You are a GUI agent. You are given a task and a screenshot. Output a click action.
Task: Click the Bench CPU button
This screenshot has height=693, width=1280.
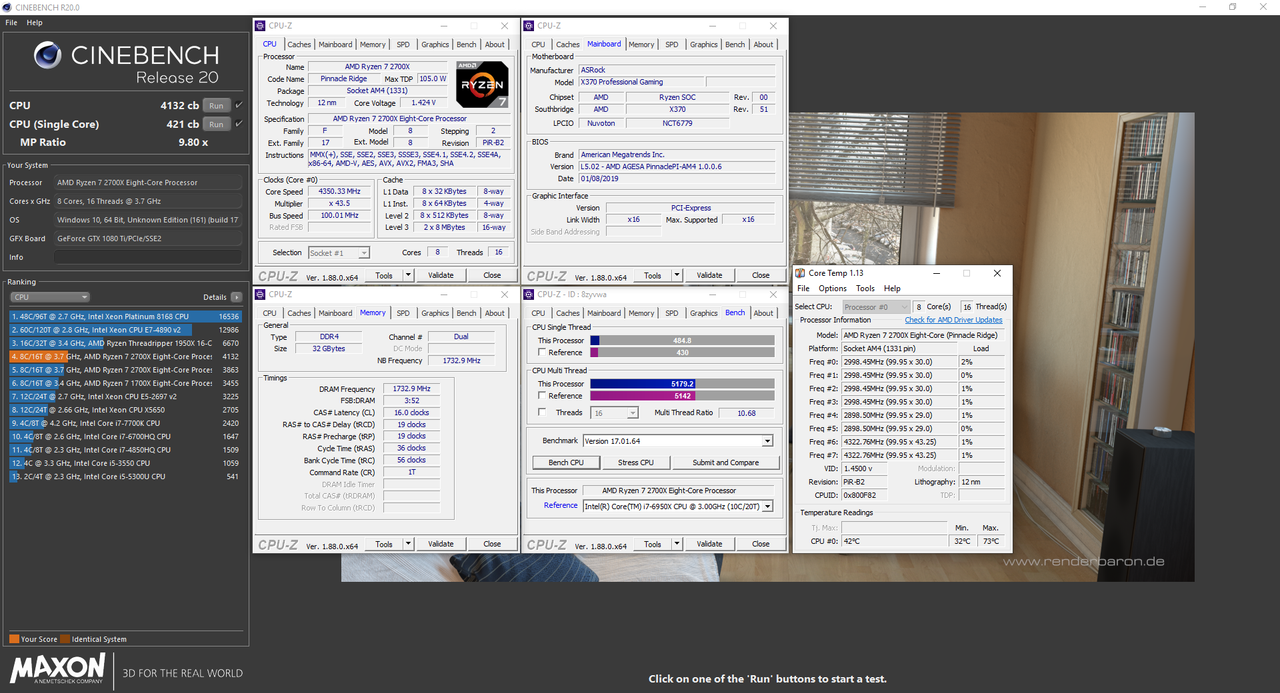(566, 462)
